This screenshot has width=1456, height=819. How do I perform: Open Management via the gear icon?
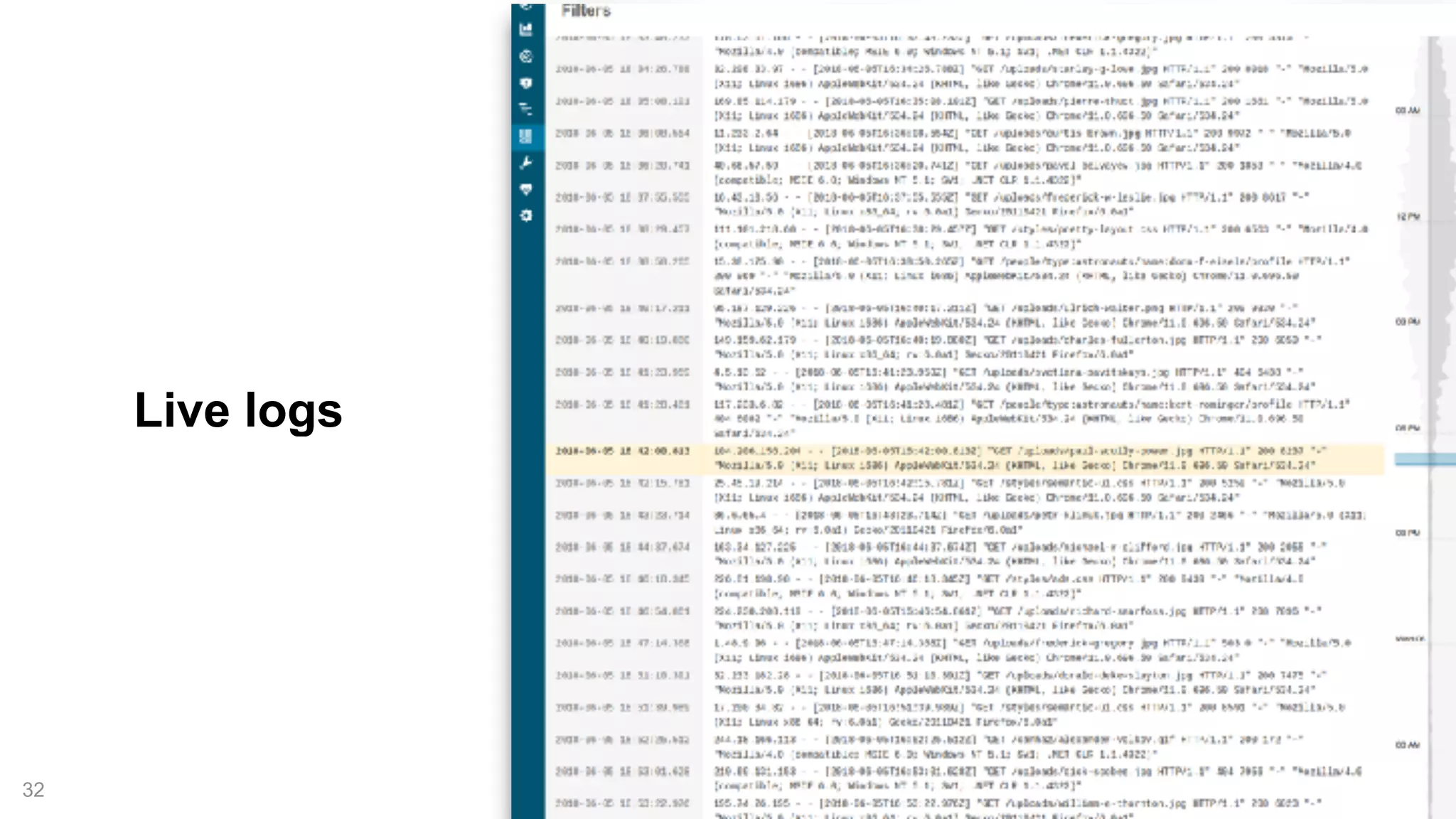click(526, 215)
